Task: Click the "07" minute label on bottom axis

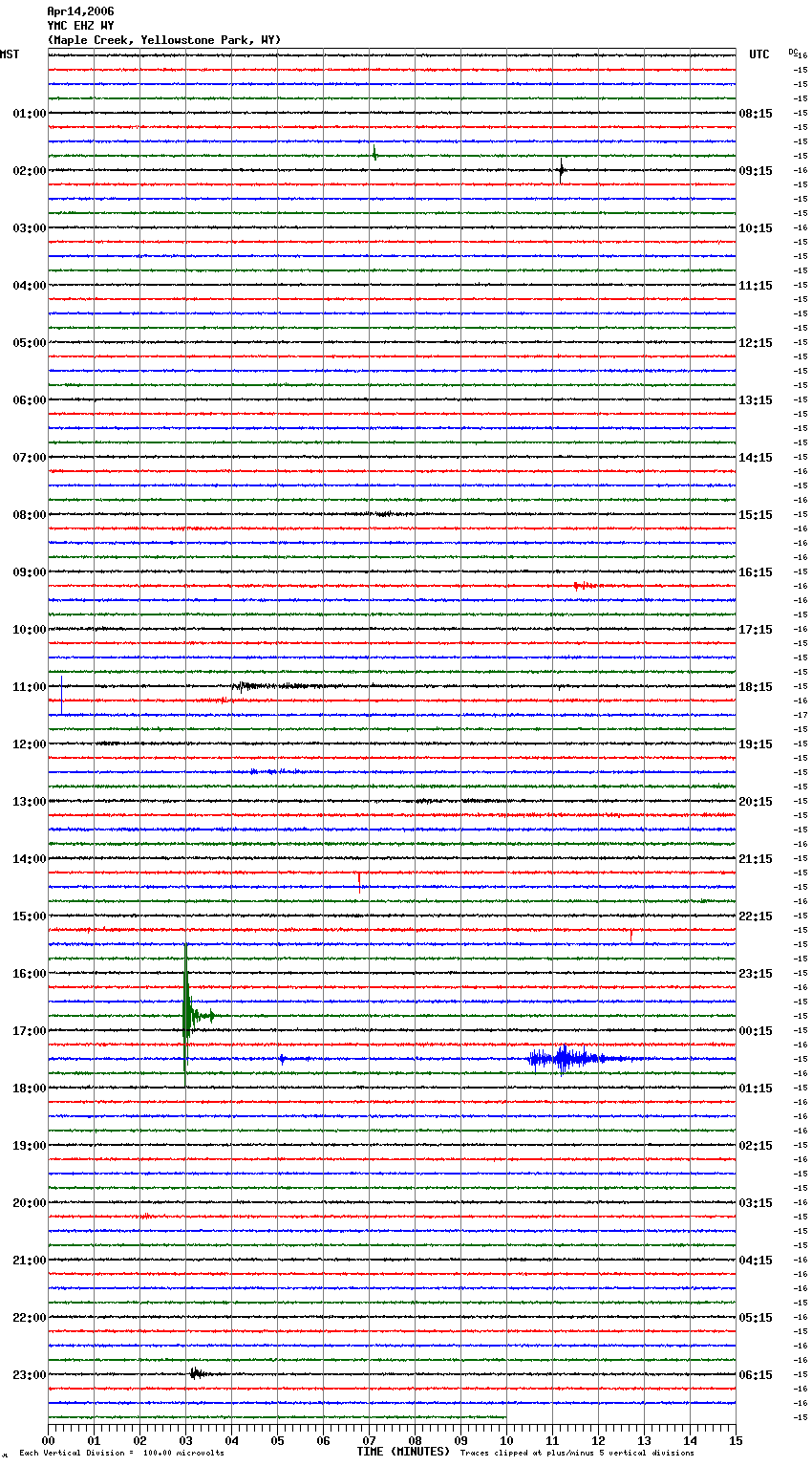Action: point(369,1440)
